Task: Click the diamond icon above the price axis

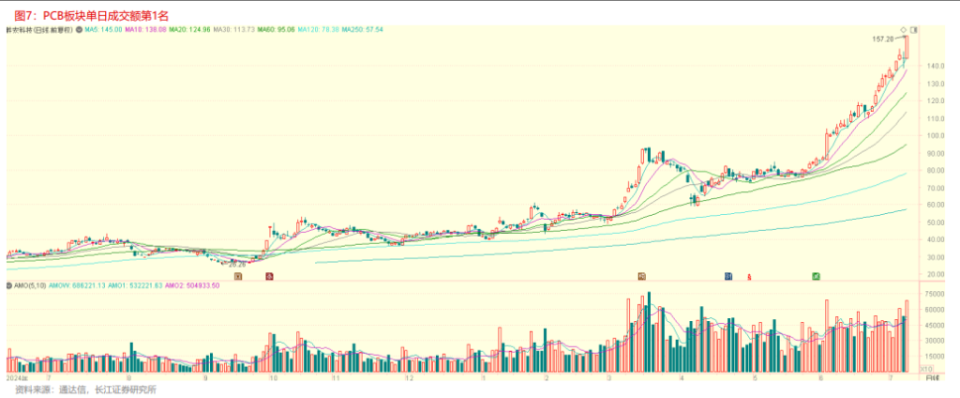Action: 903,29
